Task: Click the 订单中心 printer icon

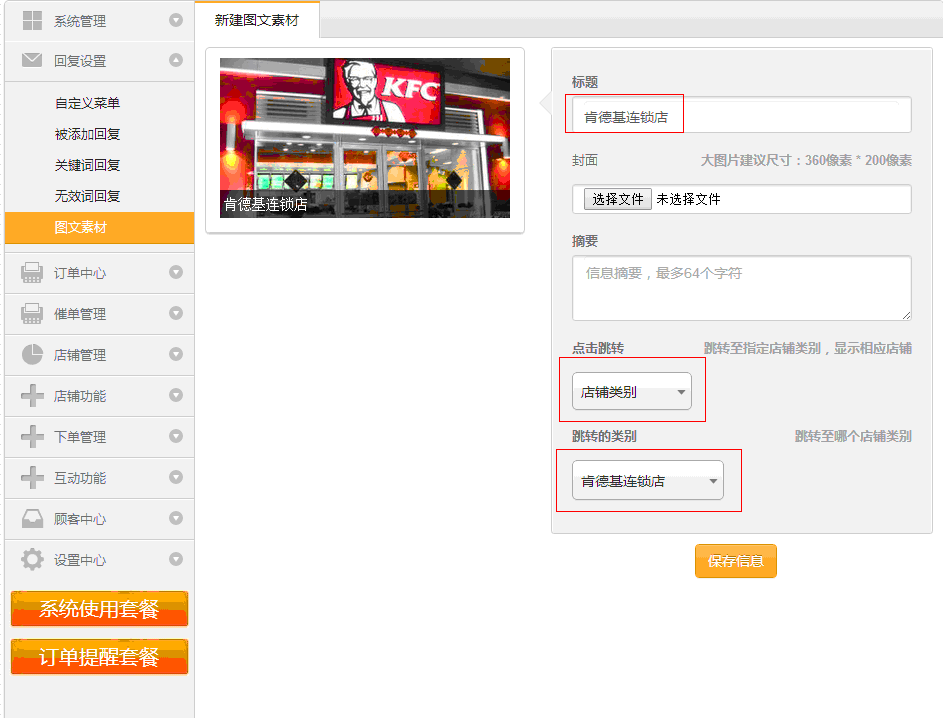Action: point(32,272)
